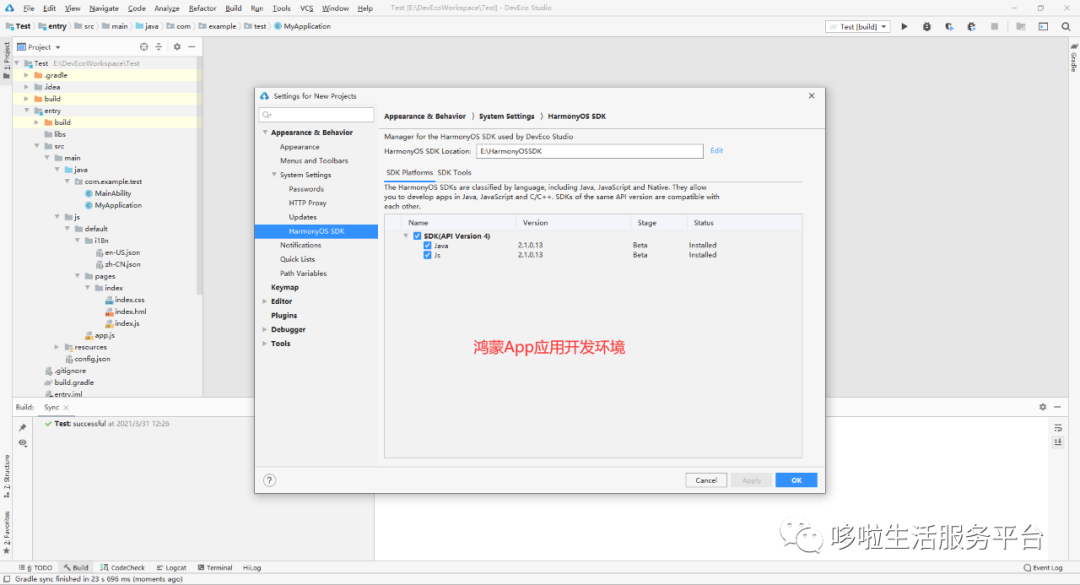Click the HarmonyOS SDK Location field
The image size is (1080, 585).
click(590, 152)
